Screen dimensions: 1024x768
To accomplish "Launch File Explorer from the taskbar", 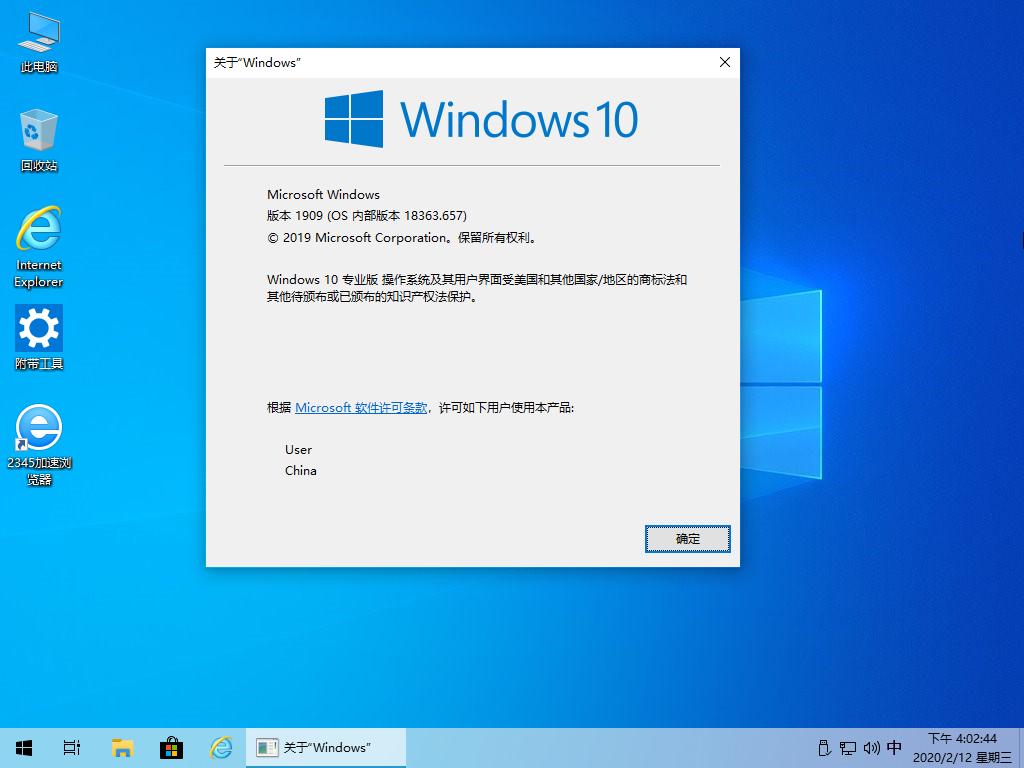I will tap(122, 748).
